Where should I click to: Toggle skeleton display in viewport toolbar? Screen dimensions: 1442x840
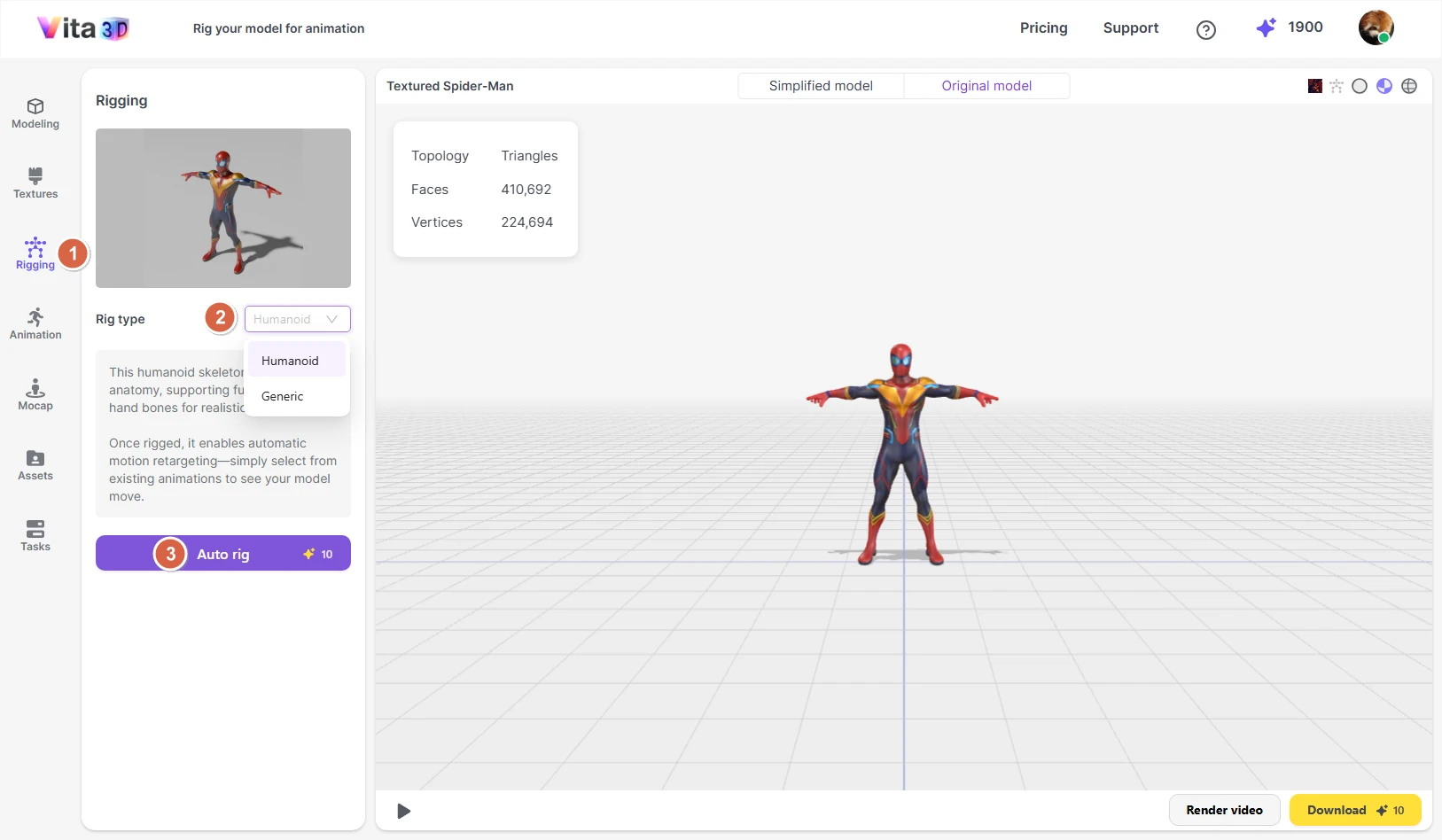coord(1337,86)
